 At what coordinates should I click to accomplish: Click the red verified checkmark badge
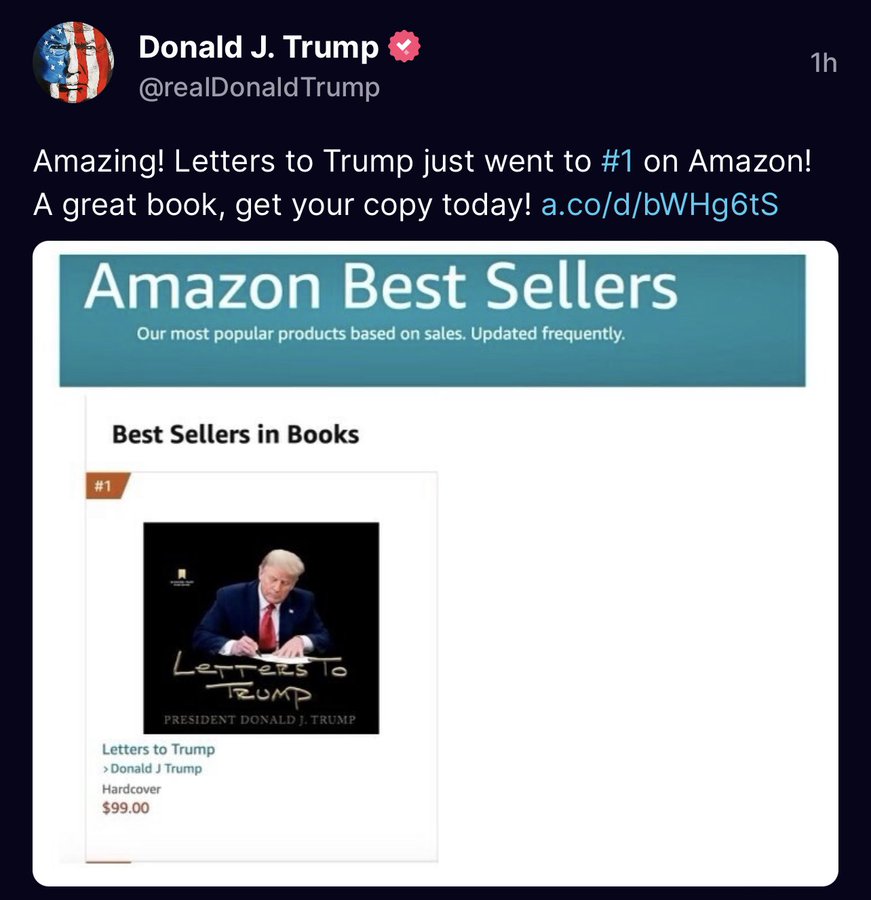click(x=404, y=46)
